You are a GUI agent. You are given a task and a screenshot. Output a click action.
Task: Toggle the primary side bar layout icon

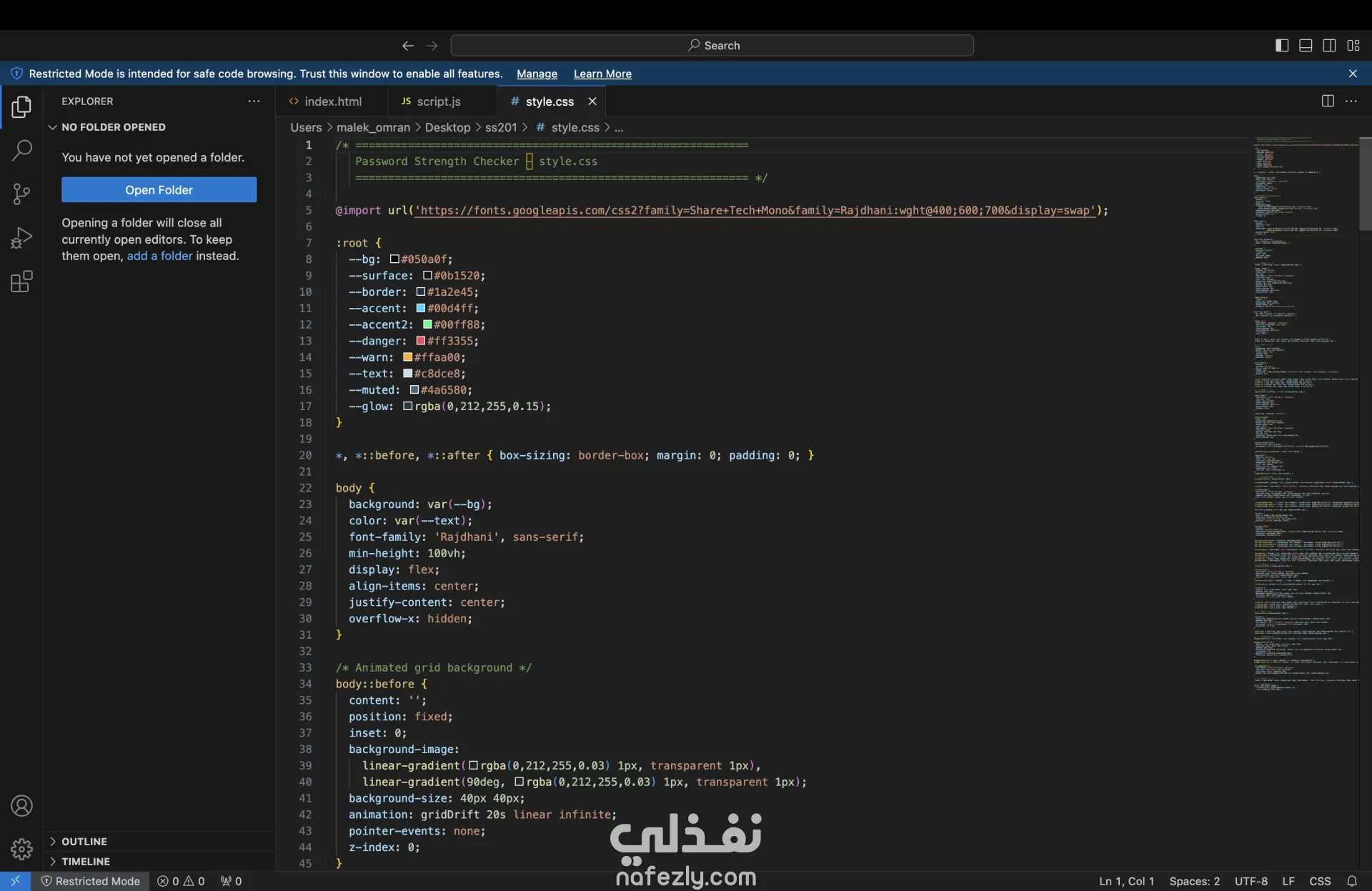(1282, 46)
